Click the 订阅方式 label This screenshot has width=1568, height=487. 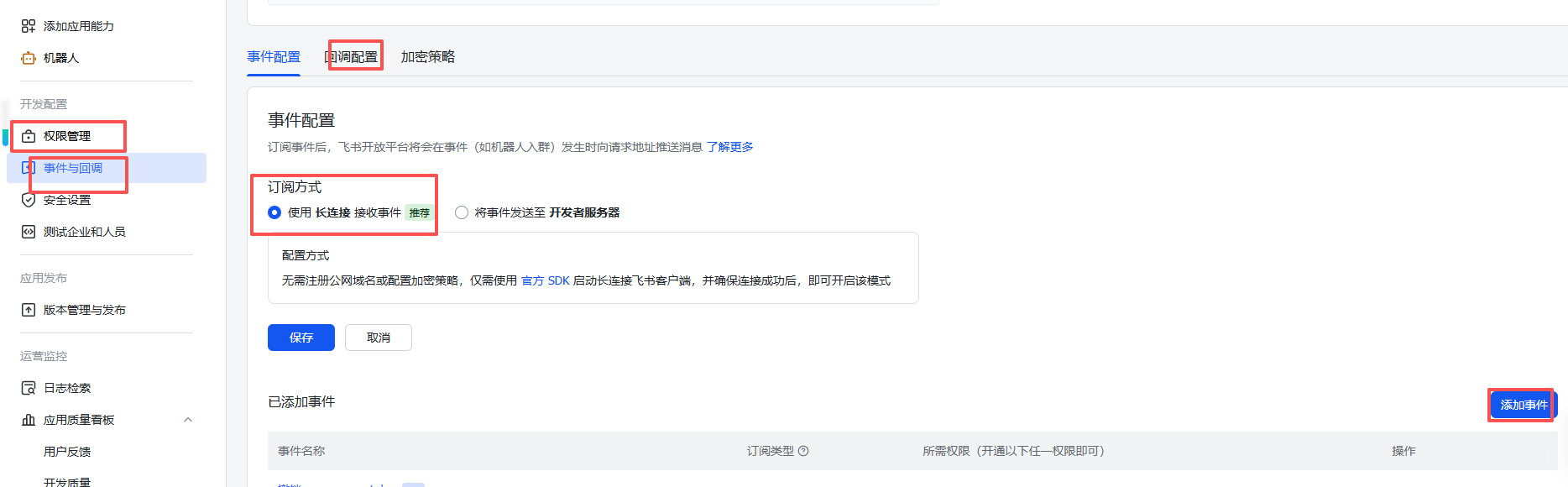[x=295, y=187]
